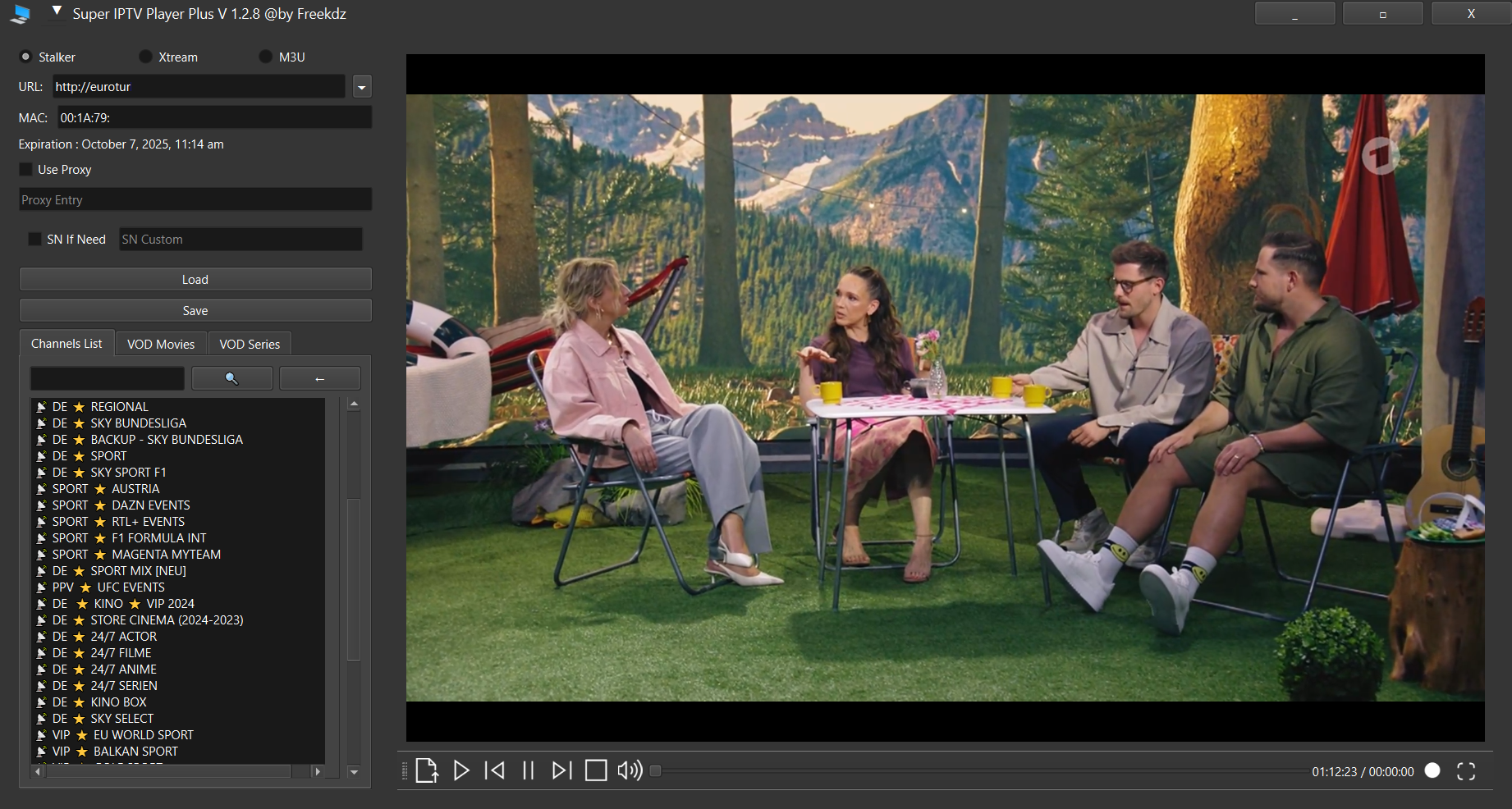Tick the SN If Need checkbox

[34, 239]
